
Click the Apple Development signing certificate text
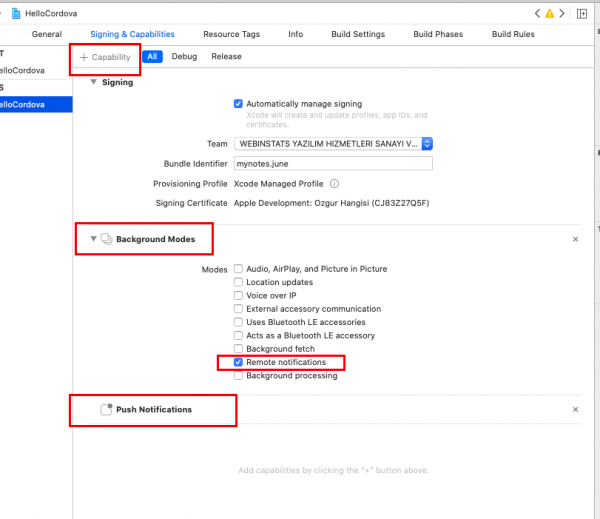pos(331,203)
